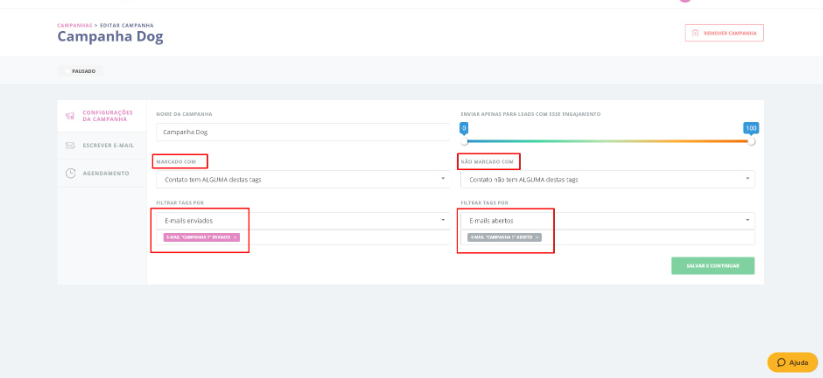Click the chat bubble icon in Ajuda

781,362
